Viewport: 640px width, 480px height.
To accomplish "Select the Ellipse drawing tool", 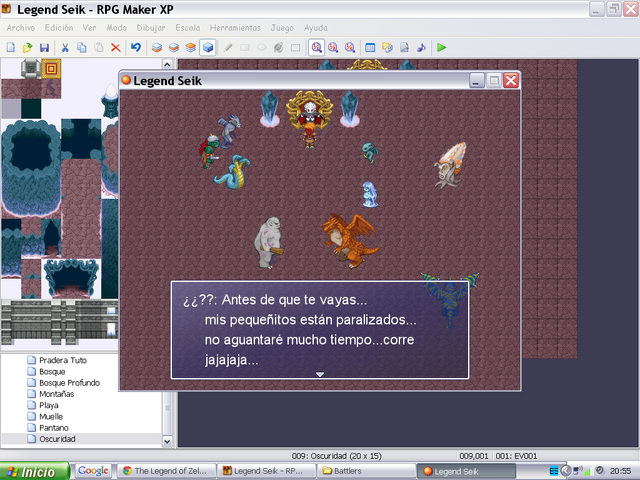I will 262,47.
